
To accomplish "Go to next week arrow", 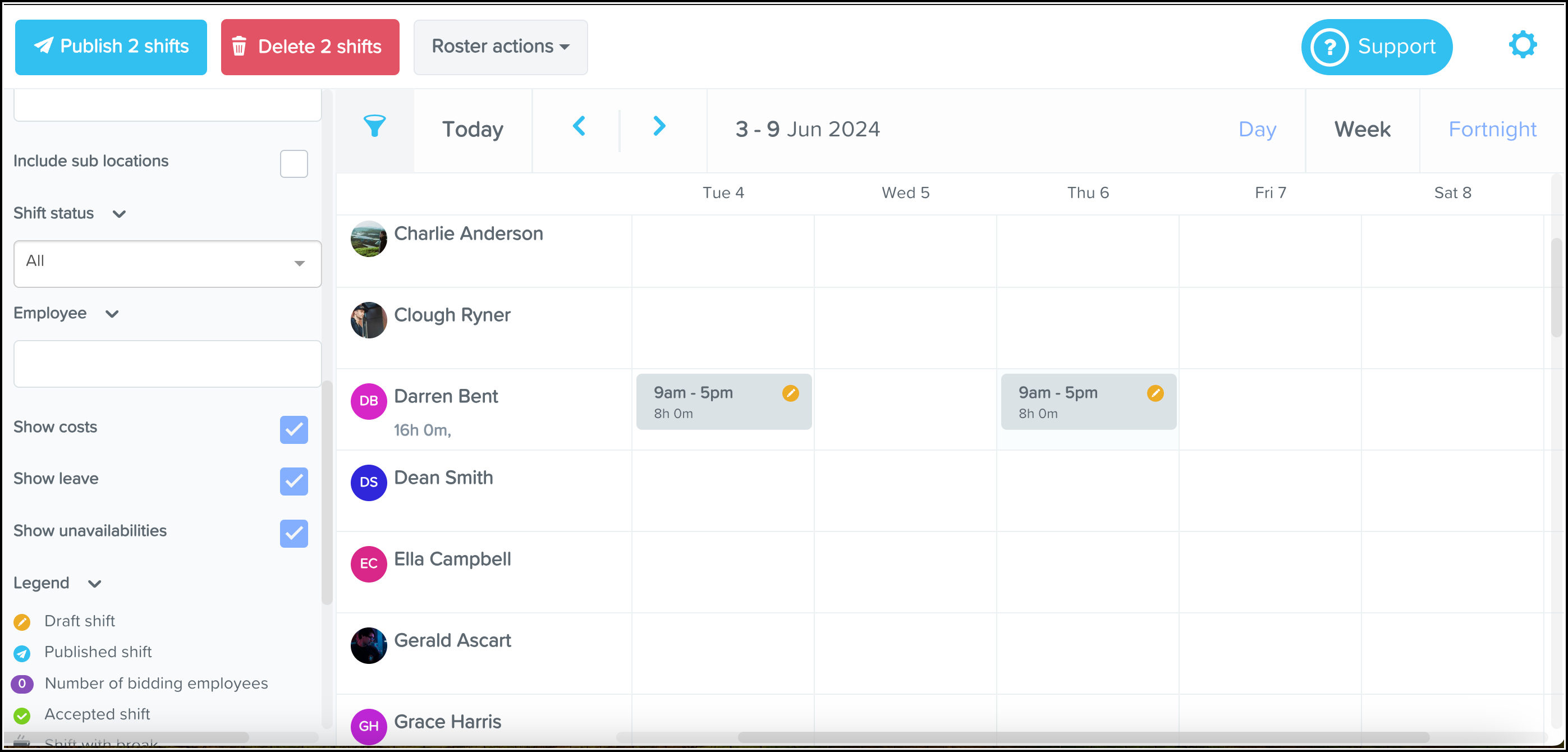I will [659, 127].
